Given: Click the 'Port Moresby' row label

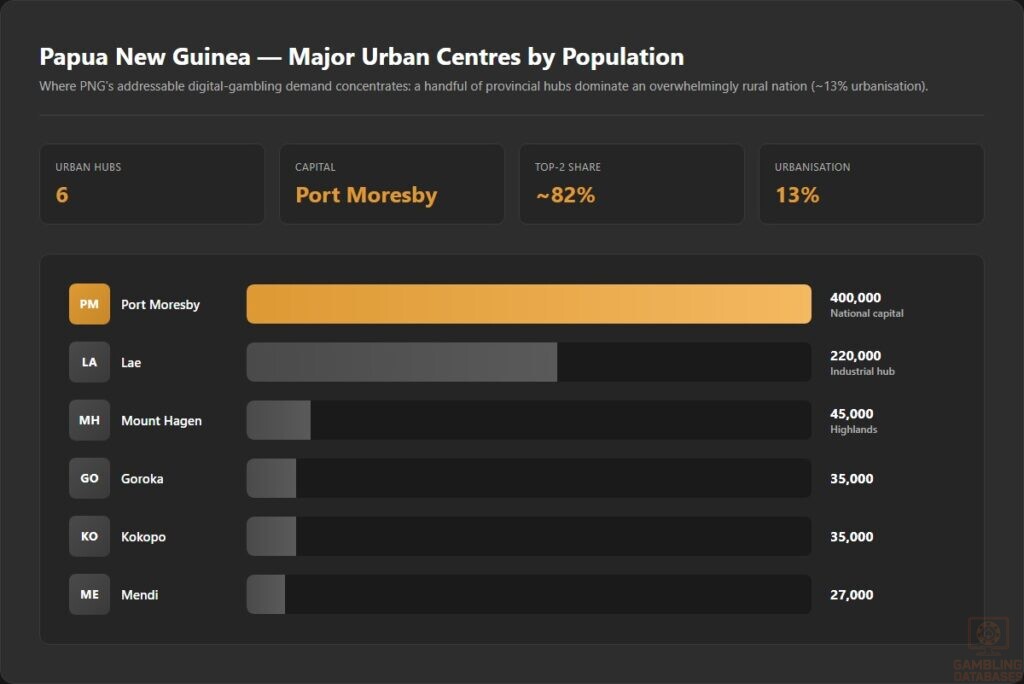Looking at the screenshot, I should coord(161,304).
